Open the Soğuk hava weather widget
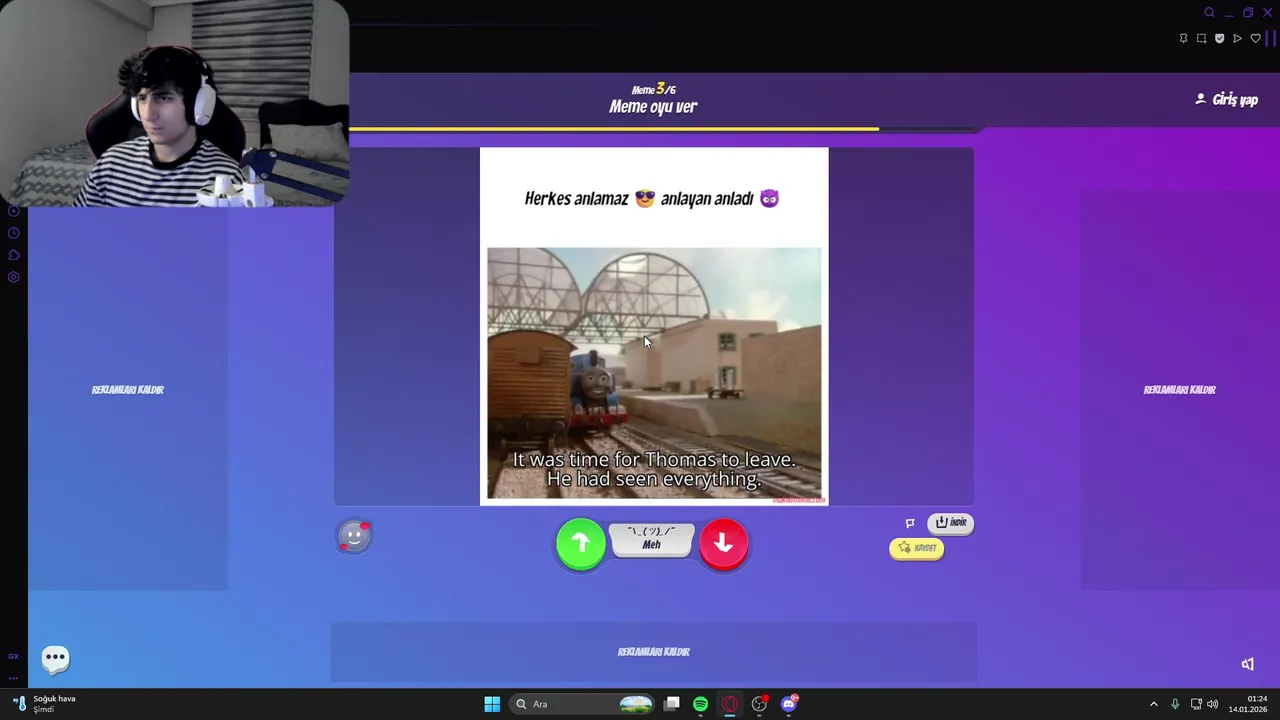 45,704
